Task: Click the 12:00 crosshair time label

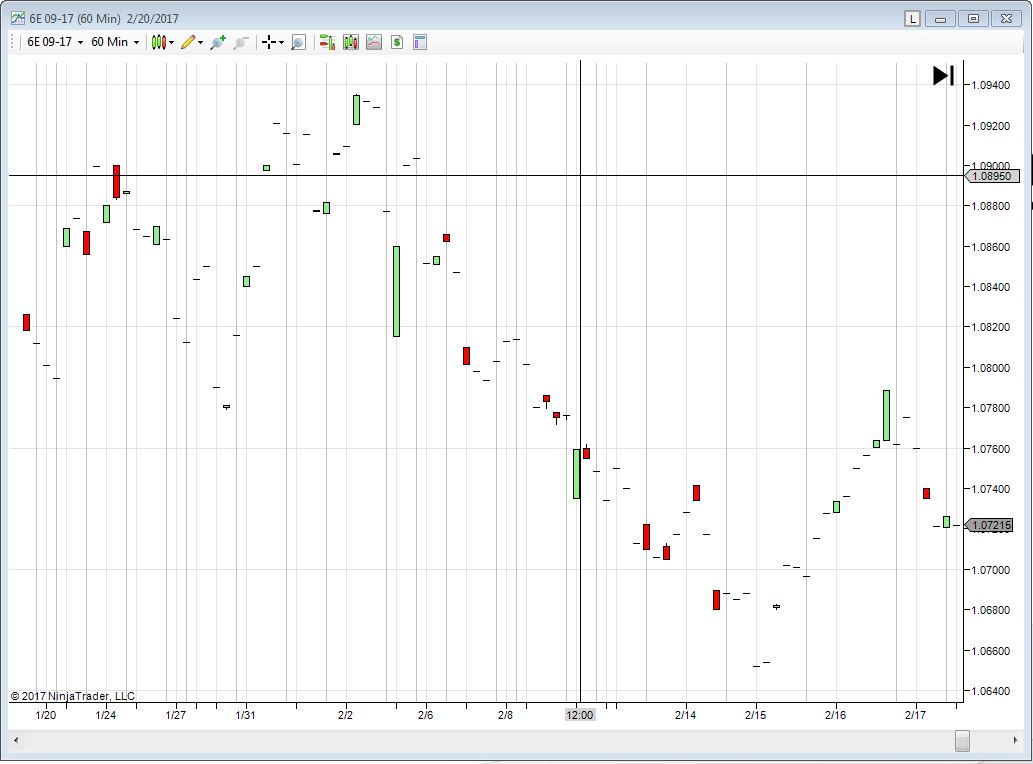Action: (580, 715)
